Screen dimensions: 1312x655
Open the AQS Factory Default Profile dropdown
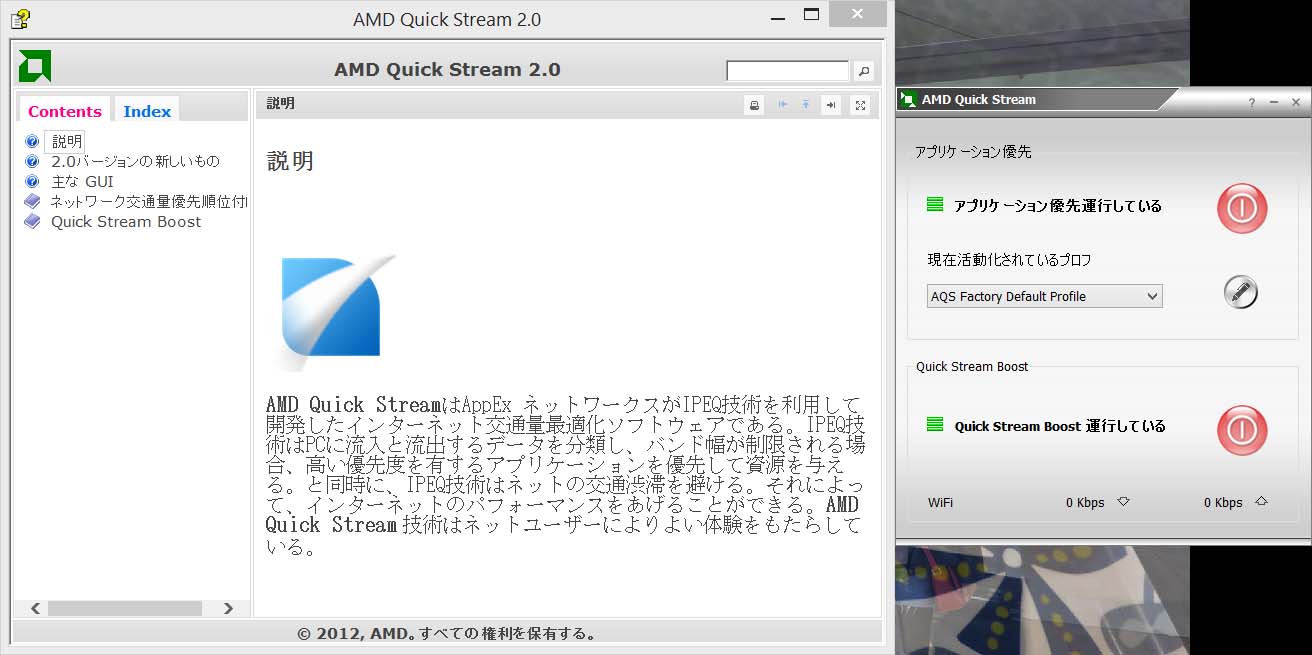[x=1045, y=296]
